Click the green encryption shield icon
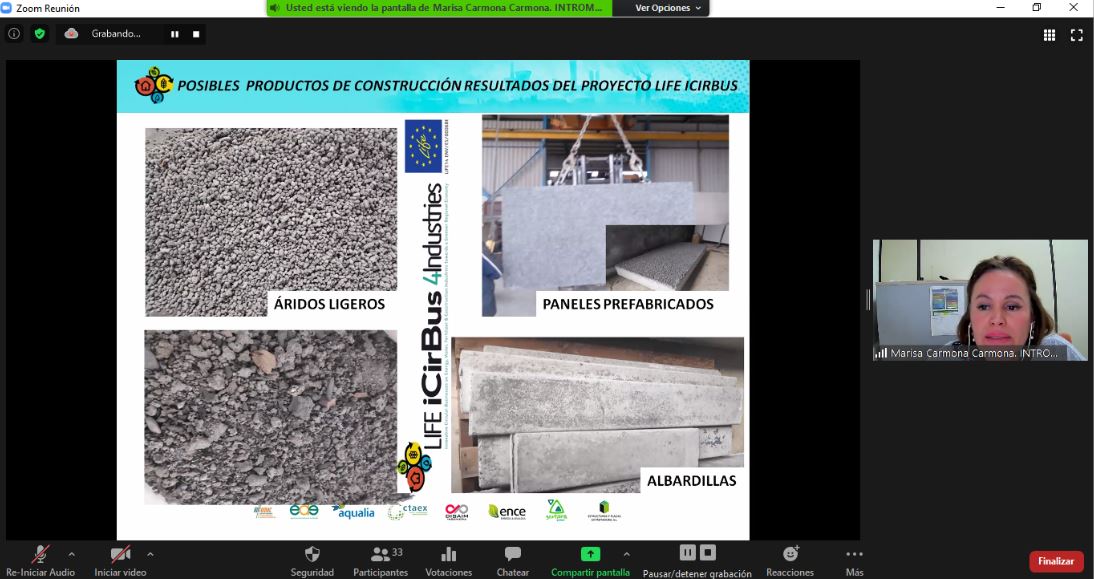This screenshot has width=1094, height=579. [39, 33]
